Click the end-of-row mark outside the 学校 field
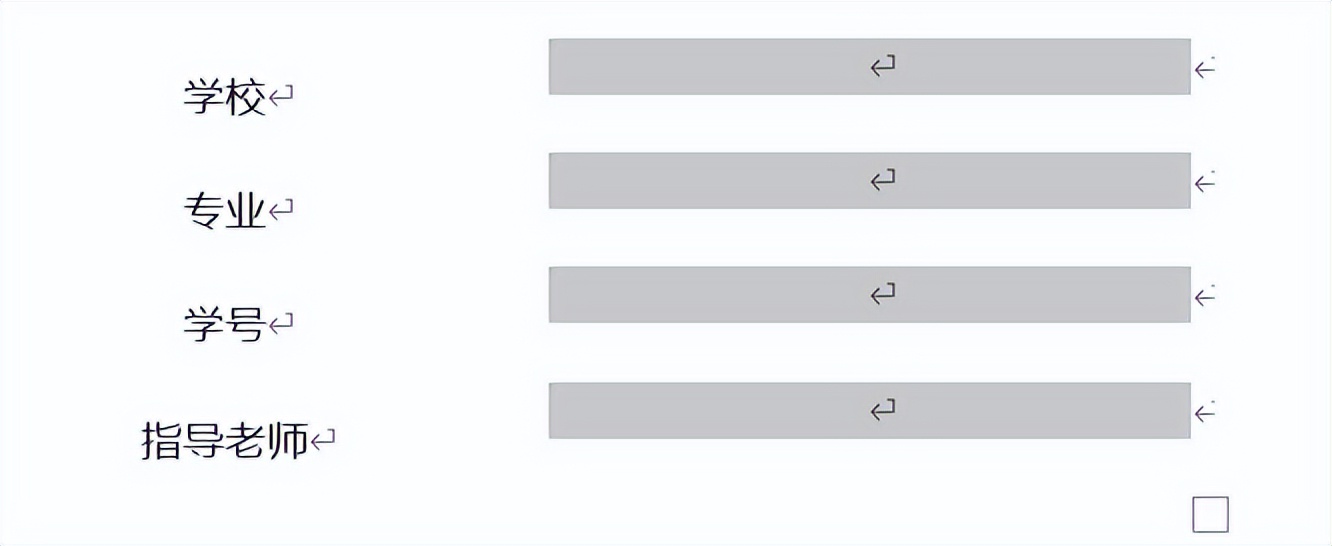The image size is (1332, 546). [x=1205, y=68]
